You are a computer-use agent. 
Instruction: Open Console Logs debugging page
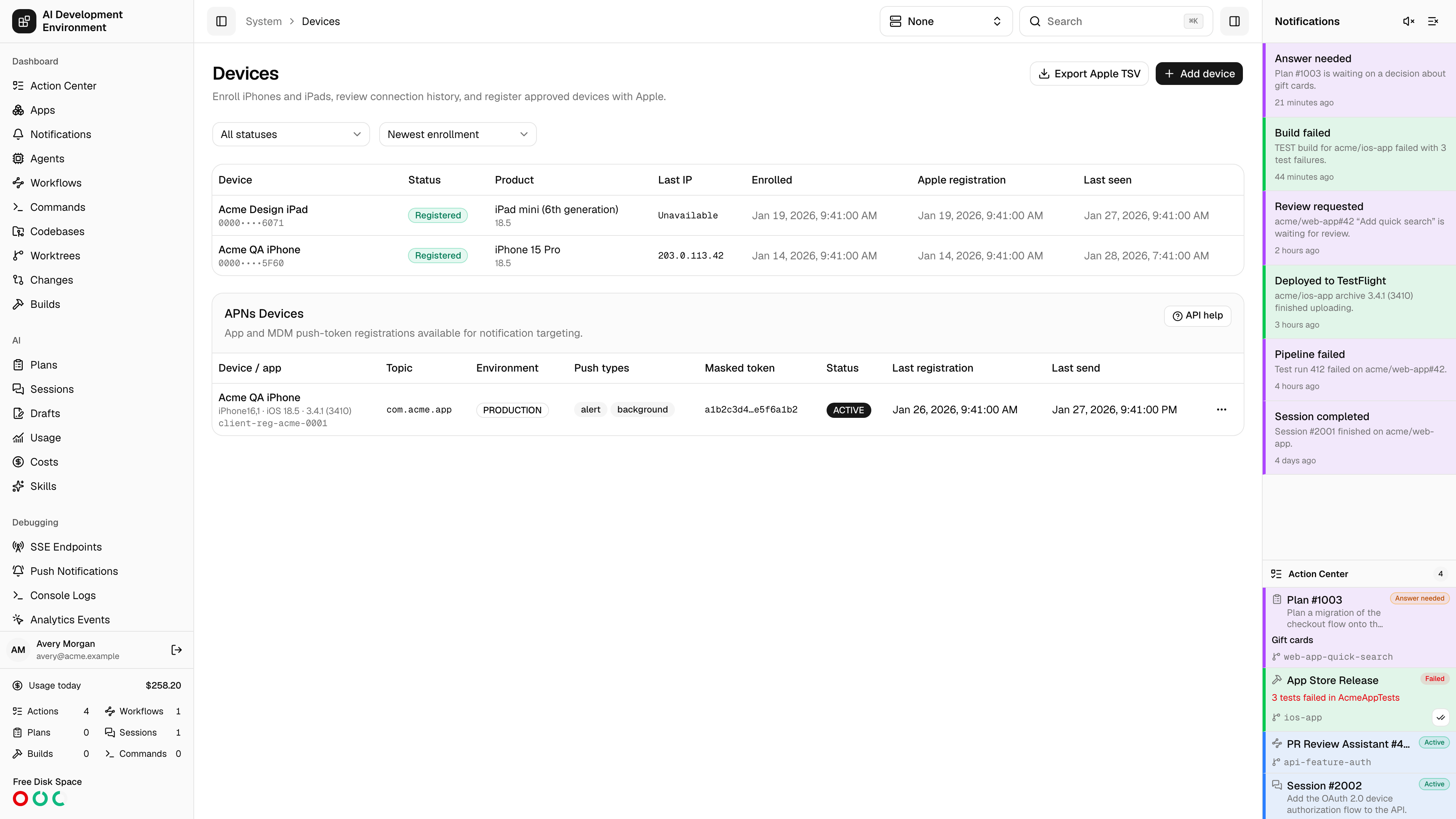pos(97,596)
